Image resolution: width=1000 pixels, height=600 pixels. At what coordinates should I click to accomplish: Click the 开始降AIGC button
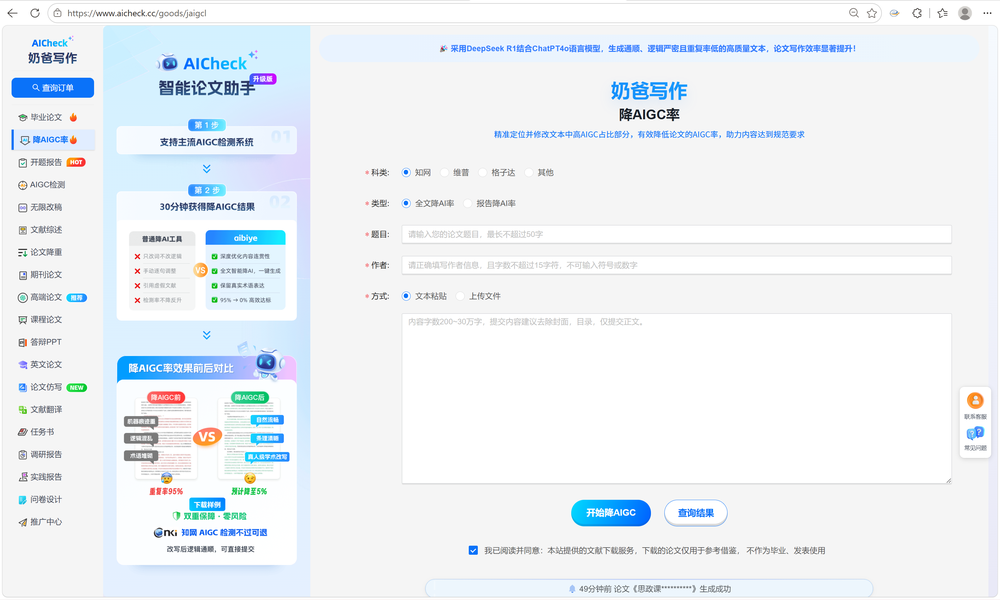(611, 513)
